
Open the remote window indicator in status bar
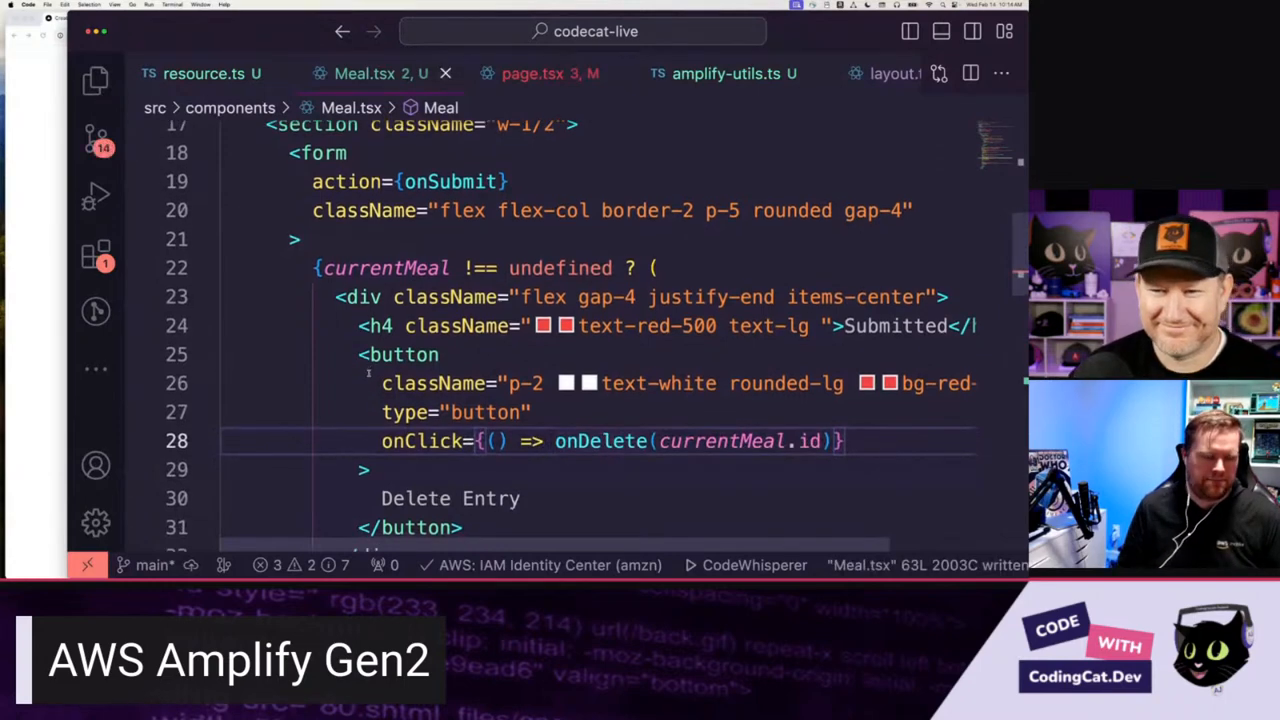coord(87,565)
